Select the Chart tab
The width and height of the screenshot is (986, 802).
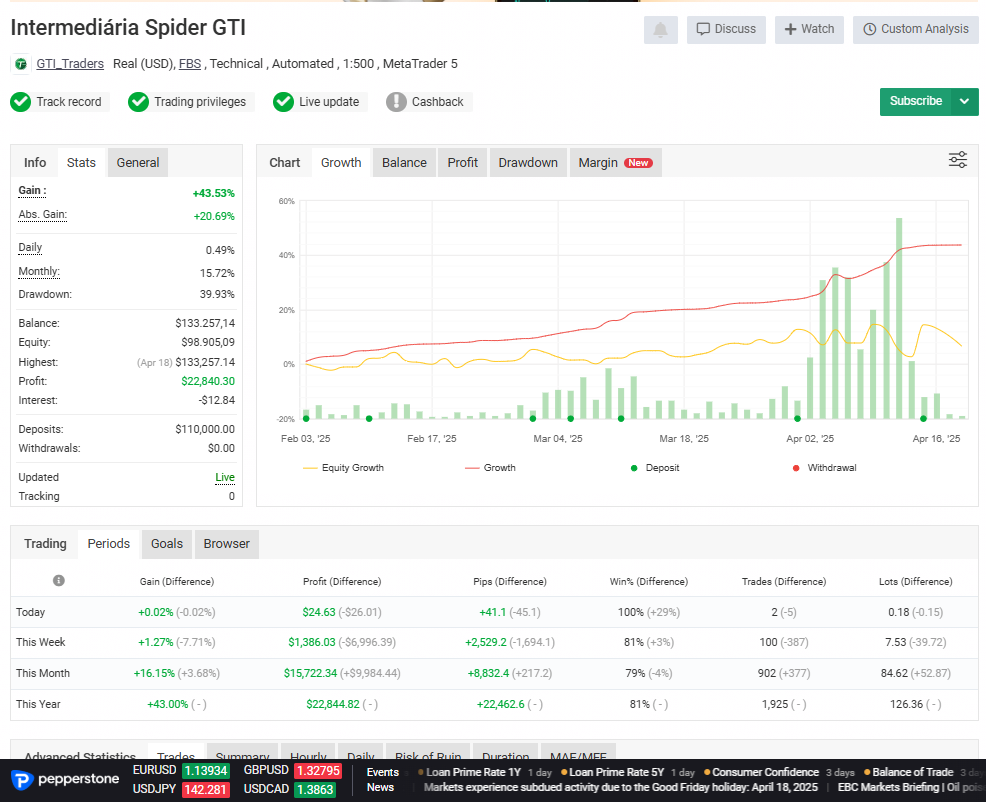click(x=285, y=162)
